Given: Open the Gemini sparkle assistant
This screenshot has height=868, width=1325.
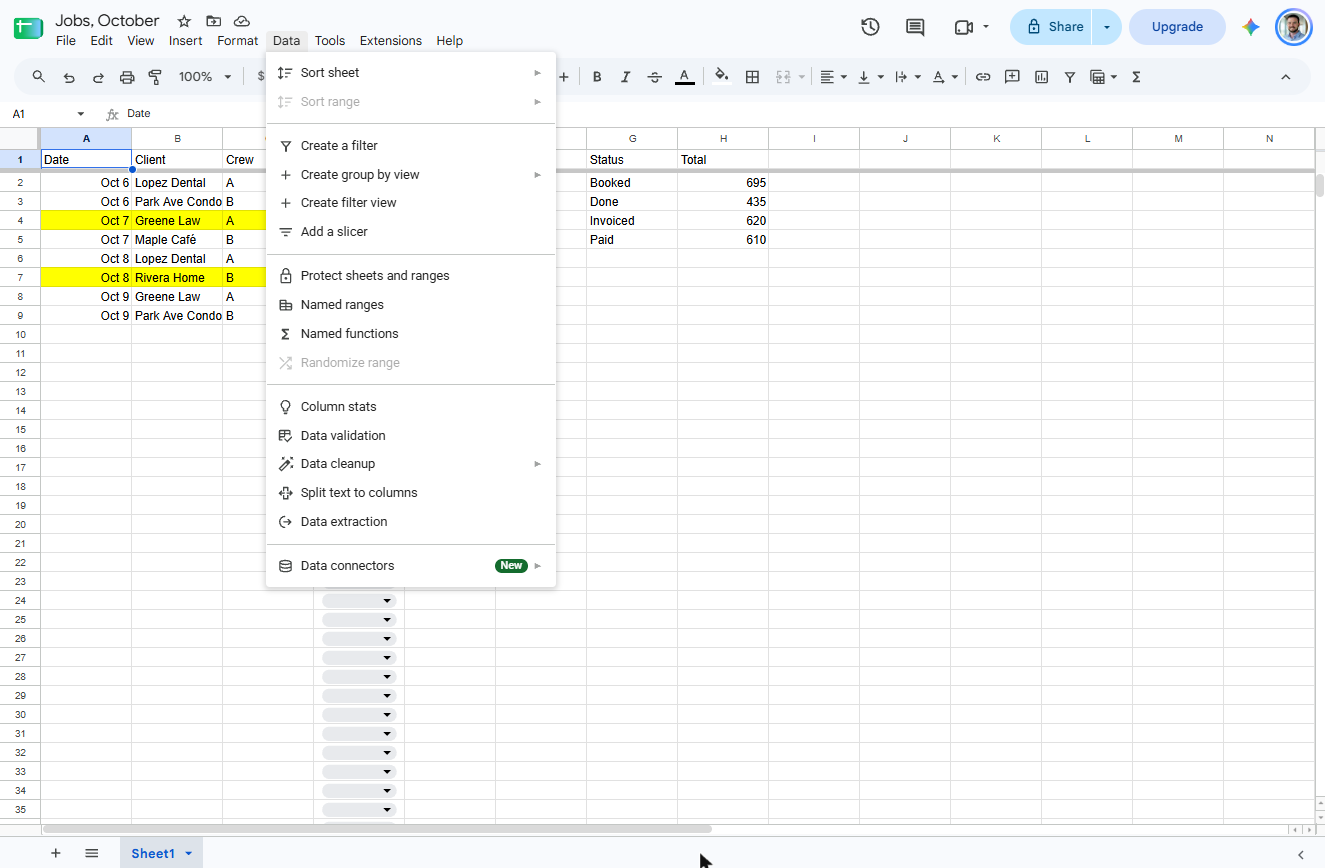Looking at the screenshot, I should pos(1251,27).
